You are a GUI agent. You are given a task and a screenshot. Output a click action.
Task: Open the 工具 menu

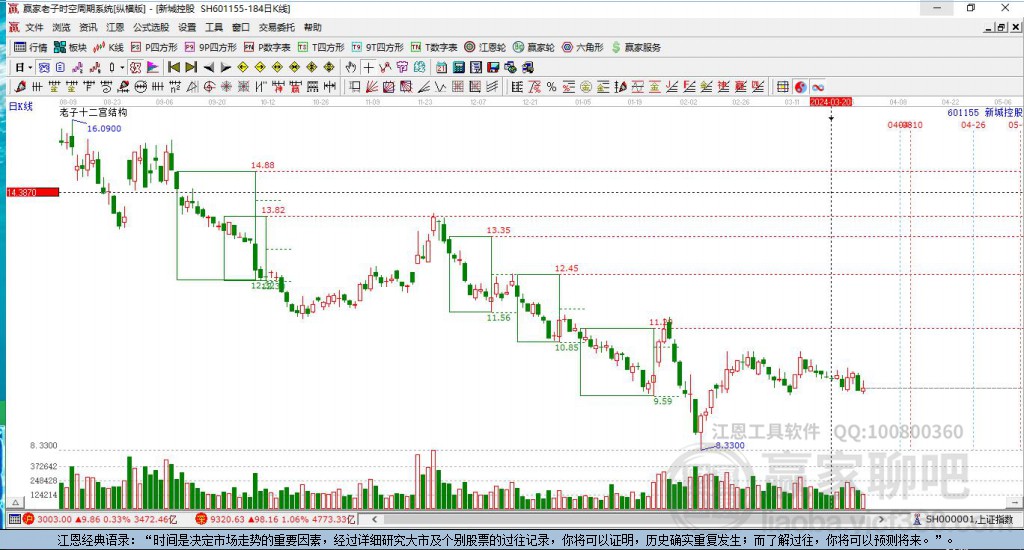[x=214, y=27]
